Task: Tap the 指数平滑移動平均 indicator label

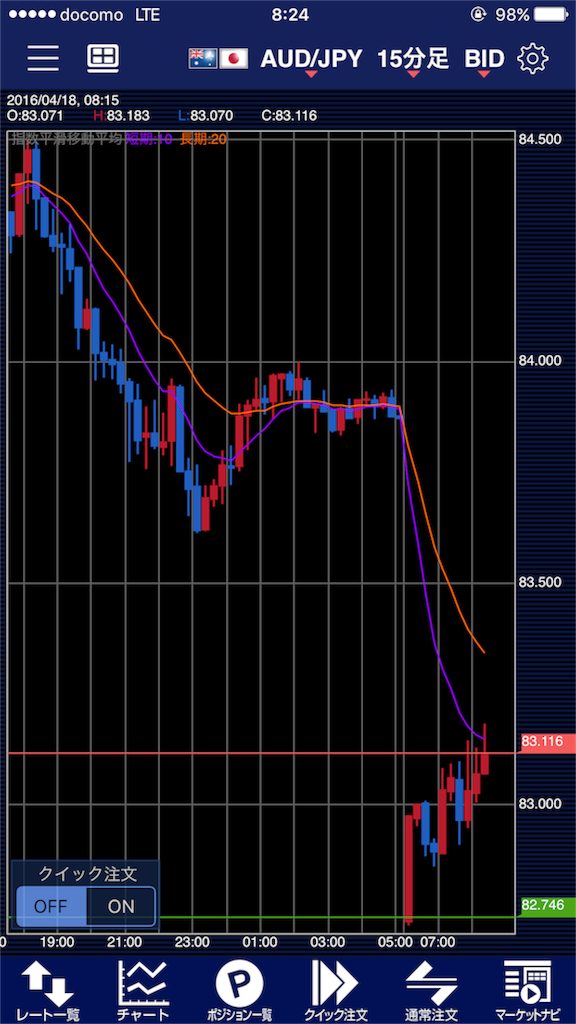Action: (x=68, y=138)
